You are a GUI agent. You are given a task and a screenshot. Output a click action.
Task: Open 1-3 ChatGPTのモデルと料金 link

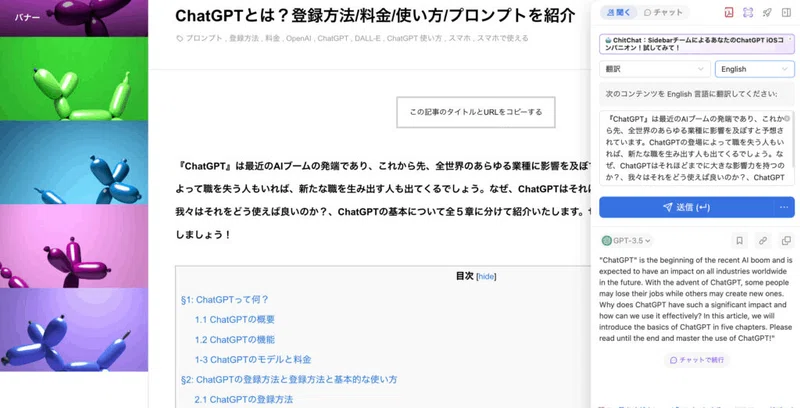(x=253, y=360)
